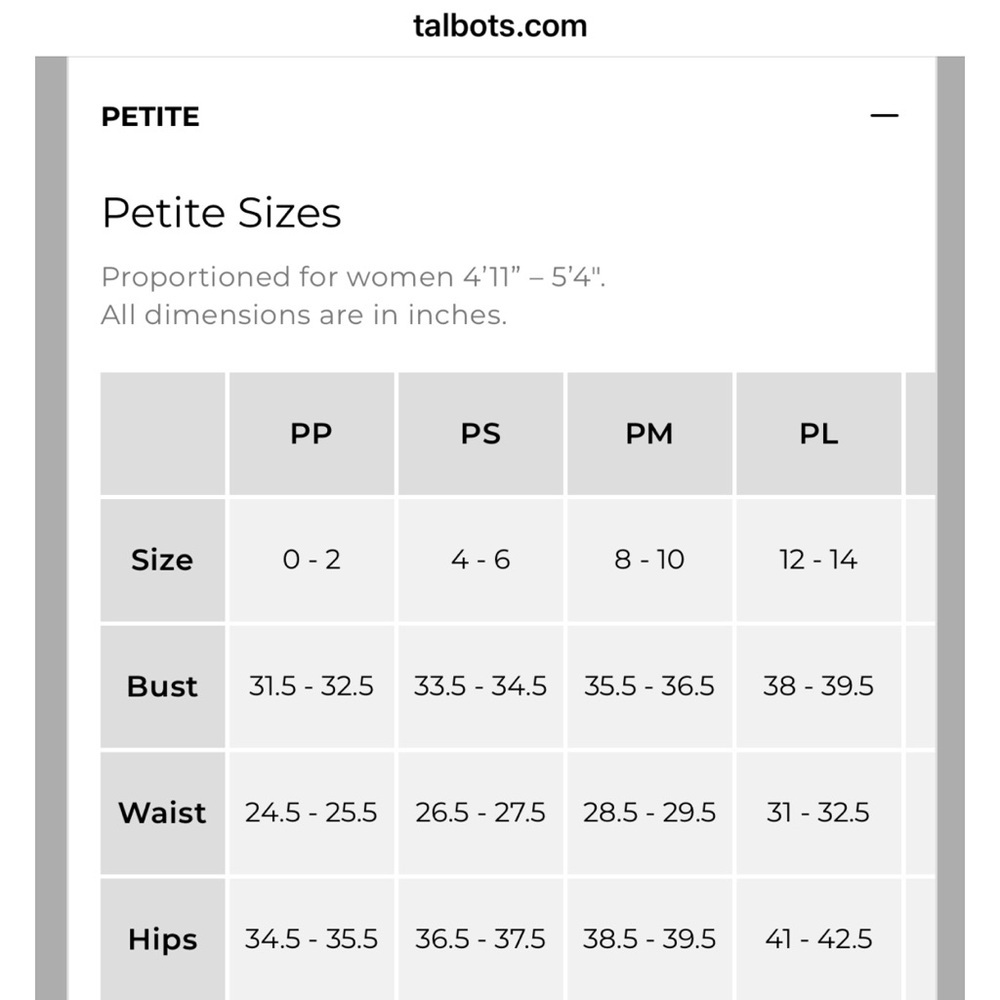Select the PL size column header
This screenshot has width=1000, height=1000.
[x=818, y=434]
